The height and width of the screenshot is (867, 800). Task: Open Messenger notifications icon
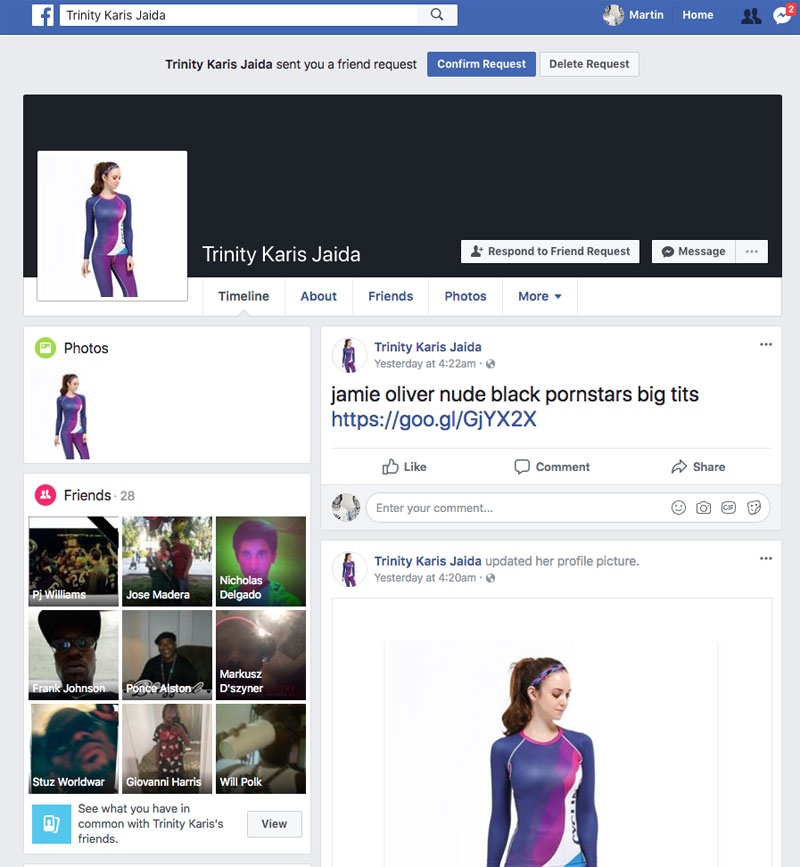click(x=781, y=16)
